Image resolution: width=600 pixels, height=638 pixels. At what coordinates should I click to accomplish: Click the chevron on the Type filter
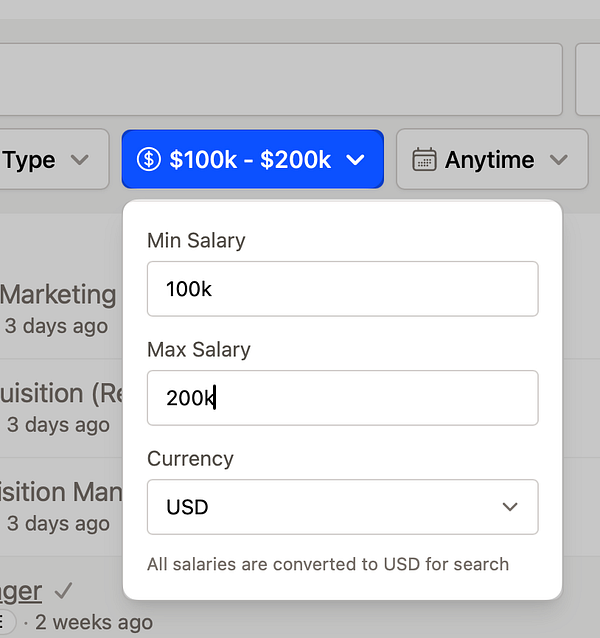[x=79, y=160]
